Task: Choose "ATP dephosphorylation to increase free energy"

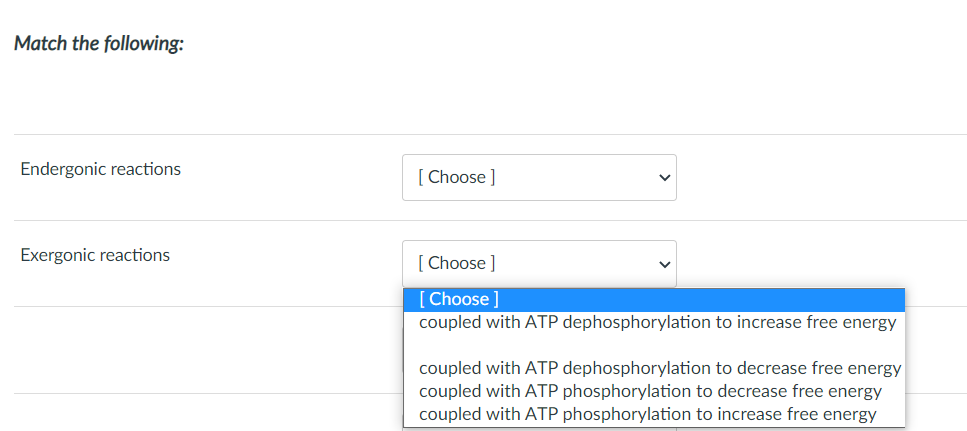Action: click(657, 323)
